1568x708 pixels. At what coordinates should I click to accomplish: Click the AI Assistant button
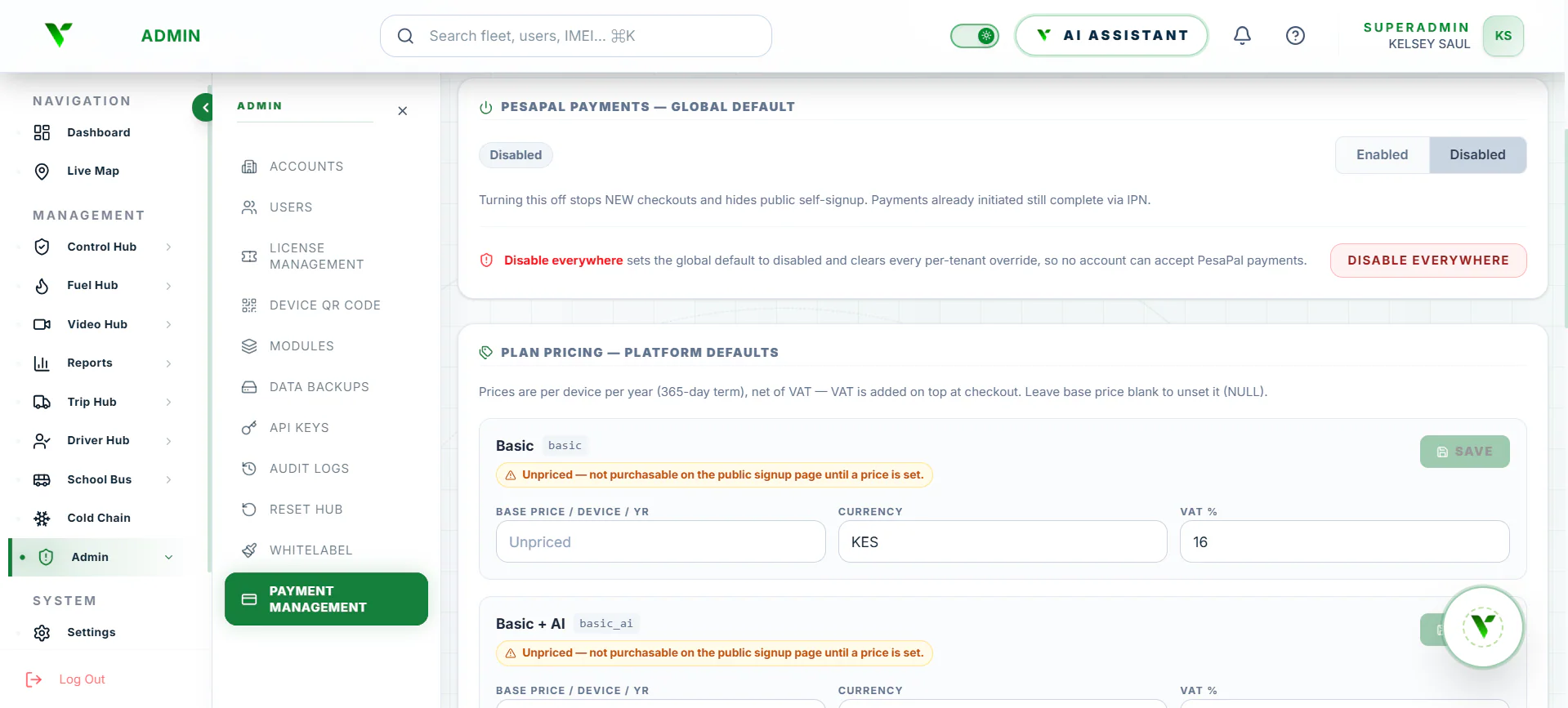point(1111,36)
